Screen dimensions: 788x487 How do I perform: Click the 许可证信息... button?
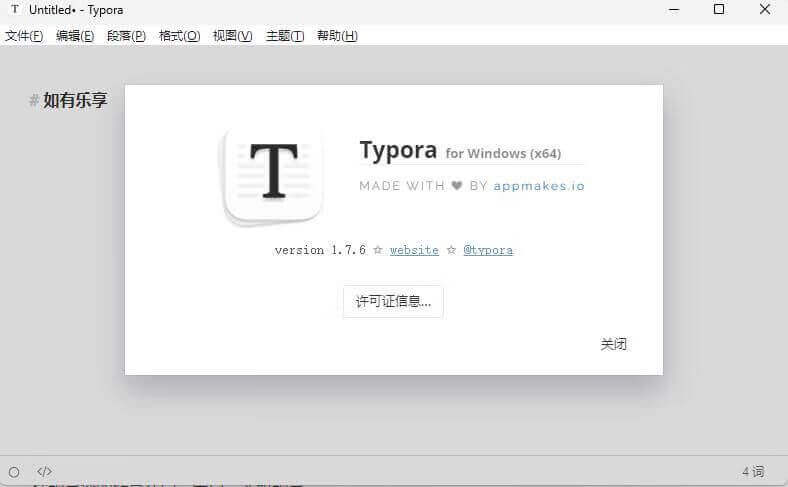click(393, 302)
